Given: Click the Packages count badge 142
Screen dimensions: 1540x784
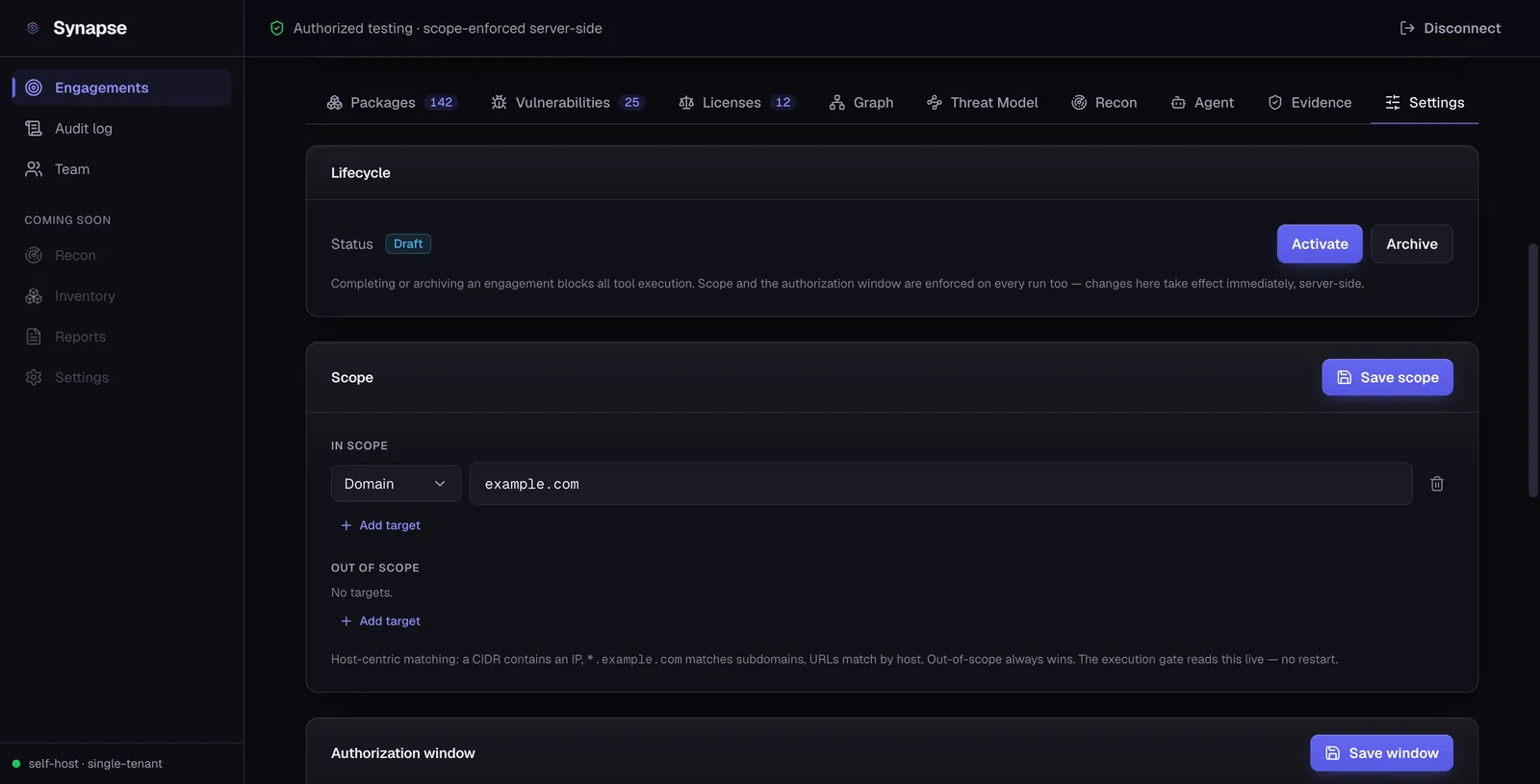Looking at the screenshot, I should click(x=441, y=102).
